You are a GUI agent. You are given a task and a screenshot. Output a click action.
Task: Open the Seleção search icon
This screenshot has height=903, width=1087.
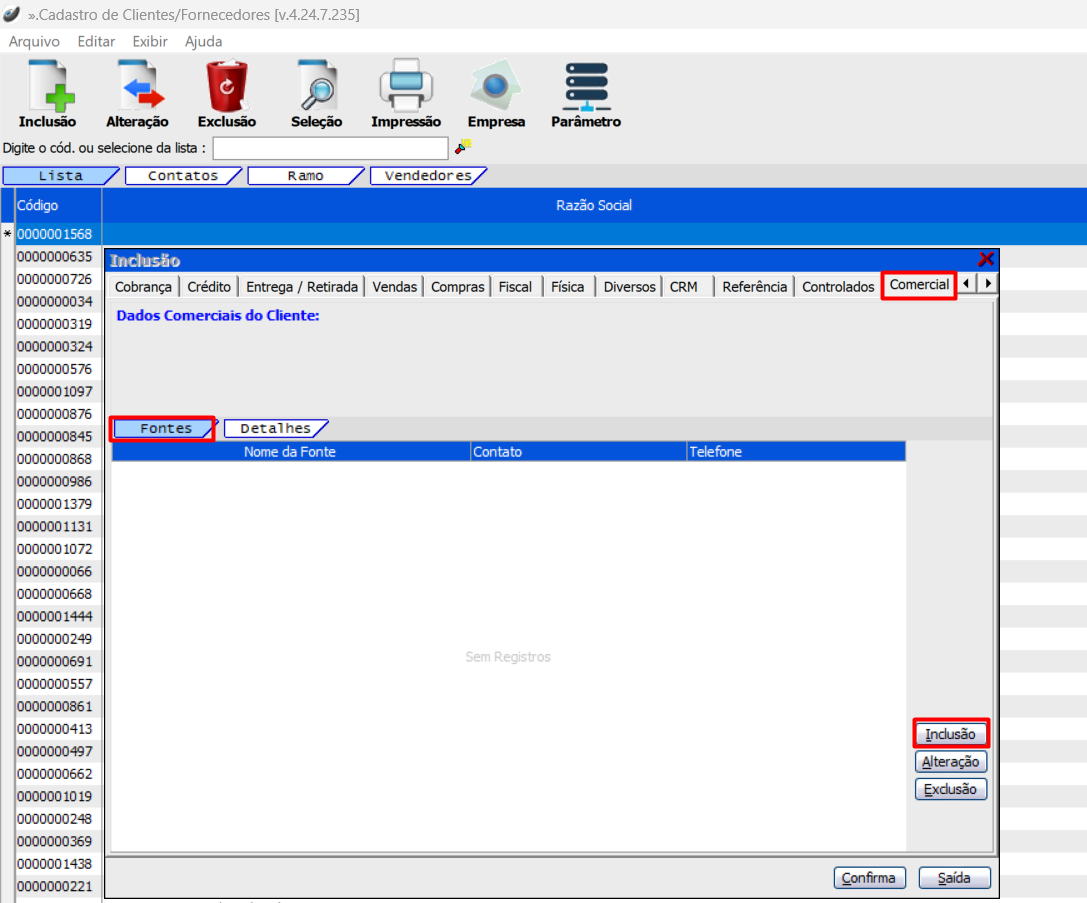coord(316,87)
